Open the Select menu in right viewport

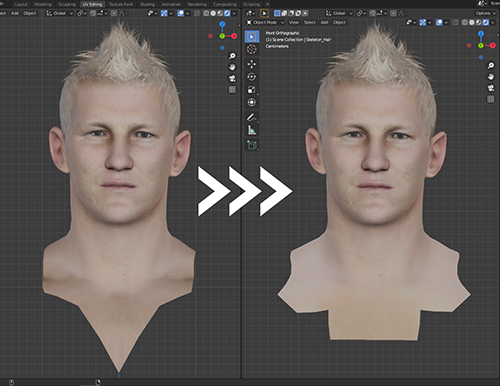309,22
